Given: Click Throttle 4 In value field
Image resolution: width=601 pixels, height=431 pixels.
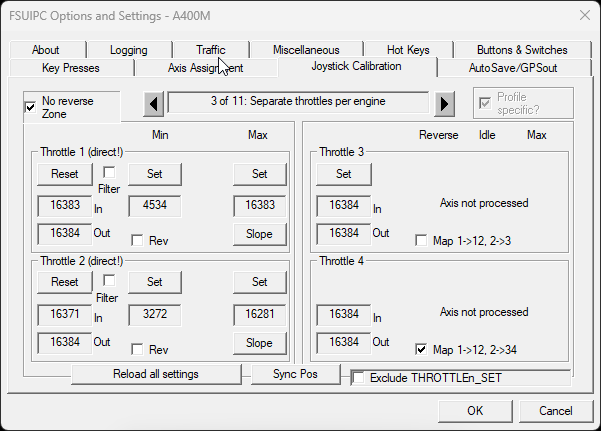Looking at the screenshot, I should click(x=344, y=314).
